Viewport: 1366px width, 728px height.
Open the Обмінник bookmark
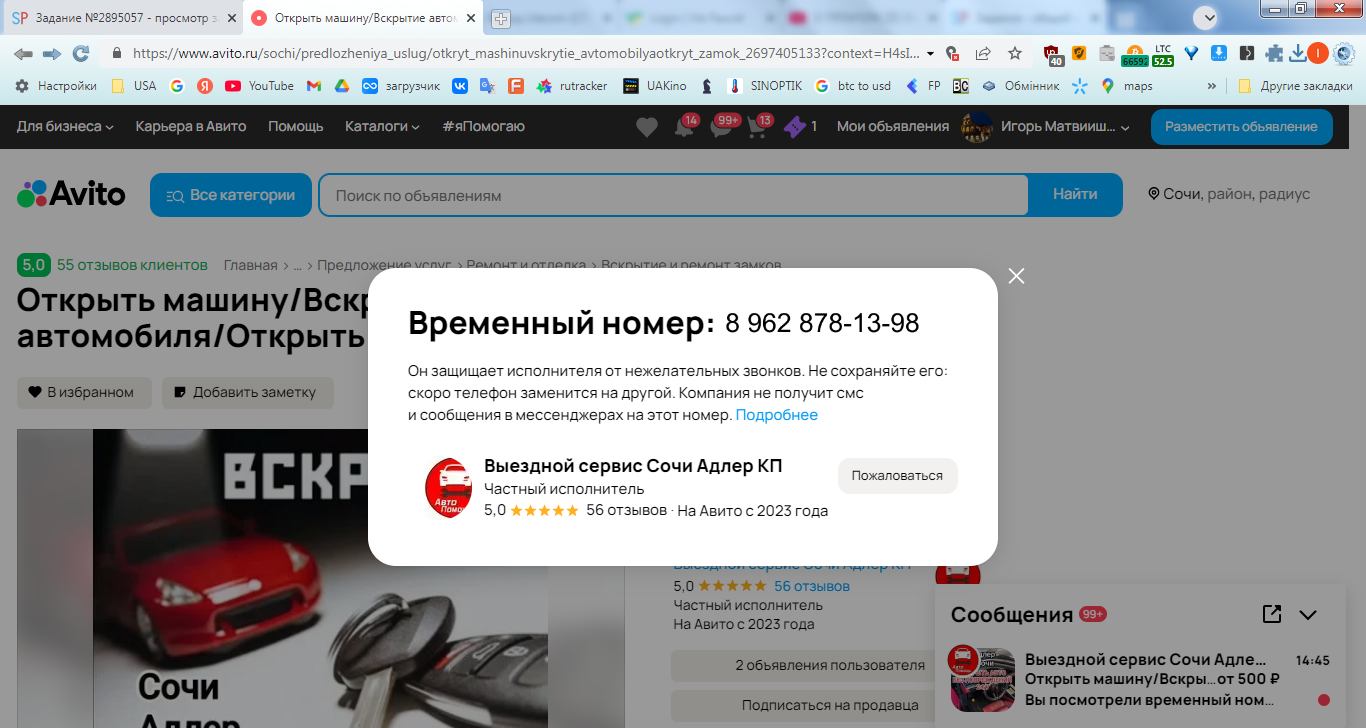point(1020,86)
